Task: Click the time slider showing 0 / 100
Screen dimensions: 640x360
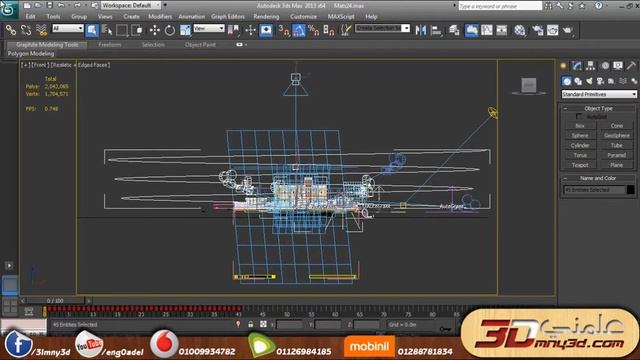Action: [x=55, y=301]
